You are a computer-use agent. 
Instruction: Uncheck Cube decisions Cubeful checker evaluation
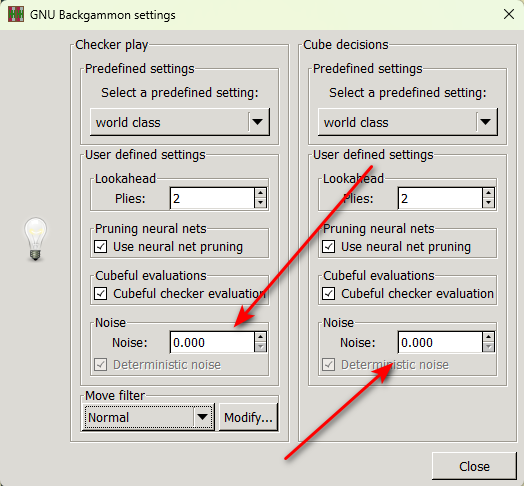[329, 293]
